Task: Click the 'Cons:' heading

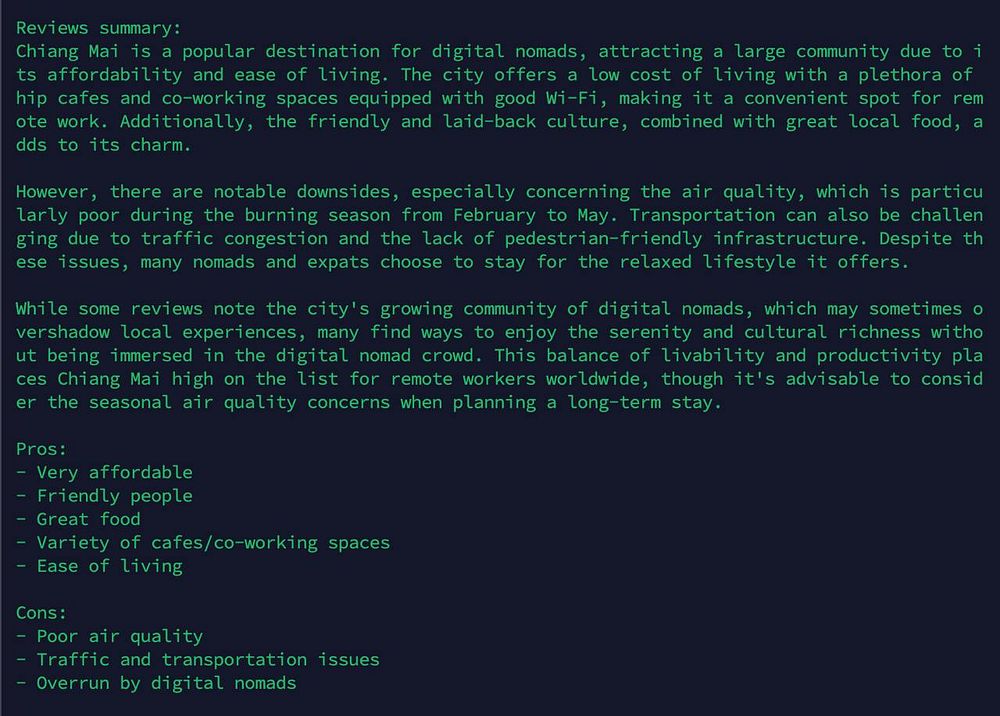Action: [x=41, y=613]
